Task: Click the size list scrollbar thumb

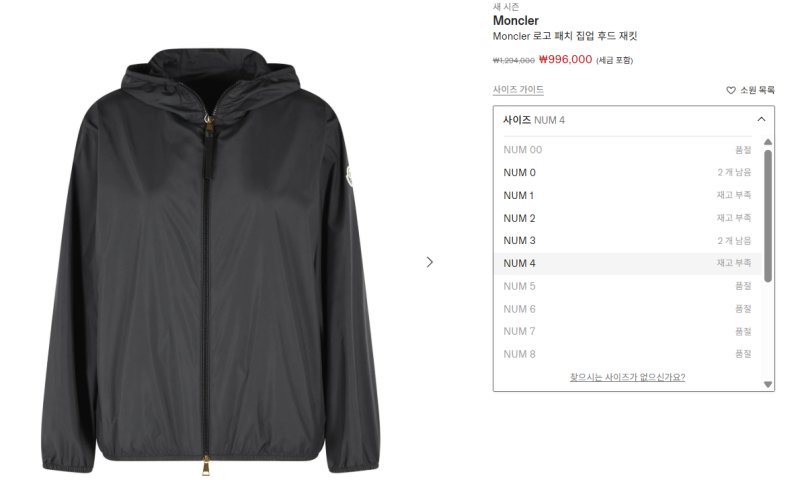Action: pyautogui.click(x=768, y=216)
